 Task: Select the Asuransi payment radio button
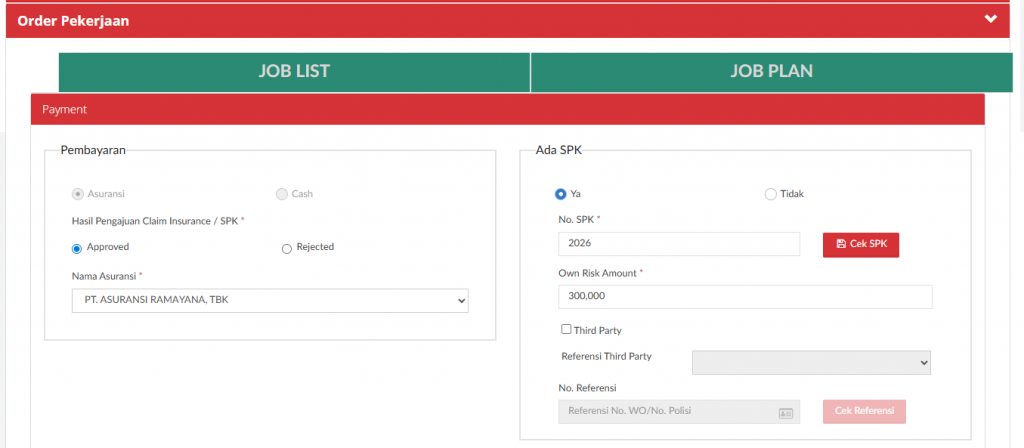(77, 194)
